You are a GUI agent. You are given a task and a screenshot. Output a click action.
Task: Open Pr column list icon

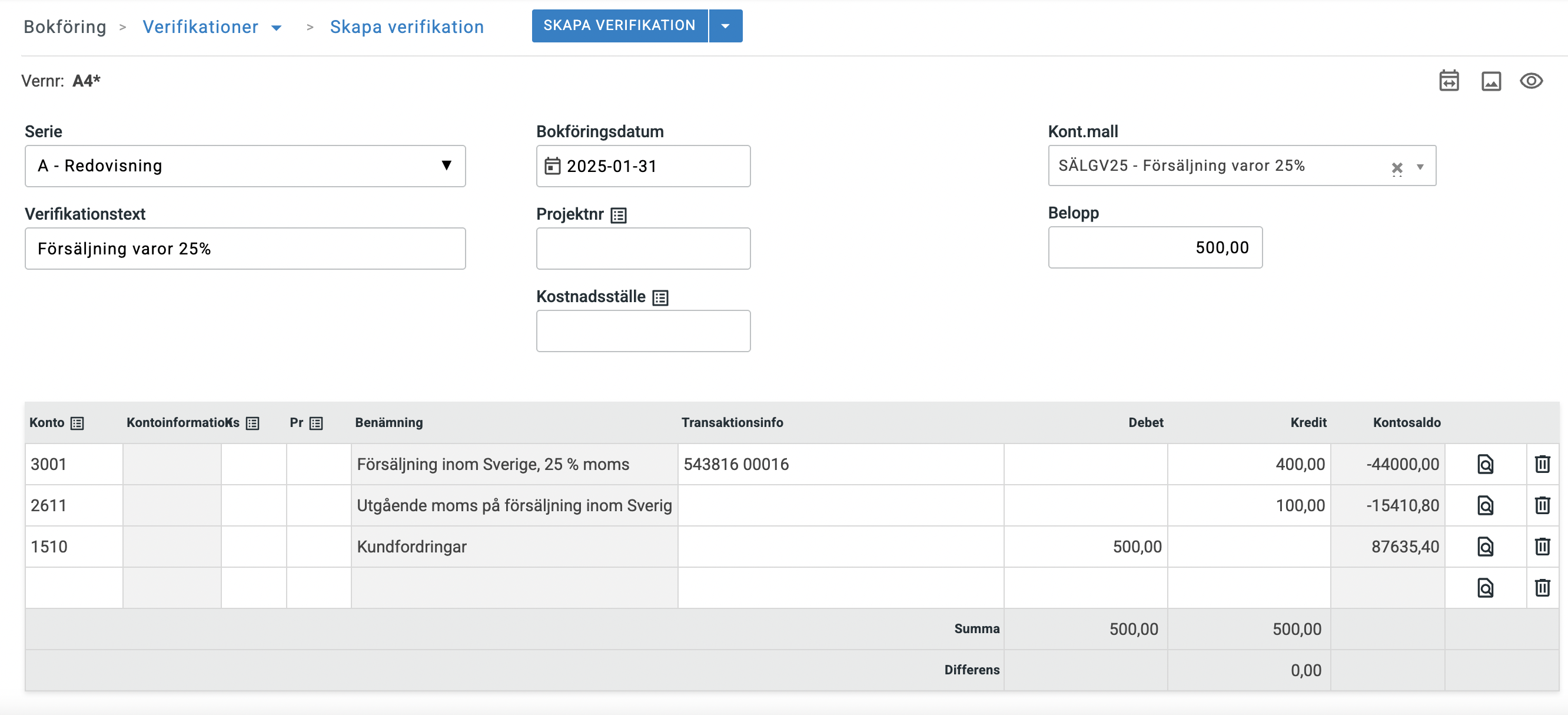pos(316,423)
